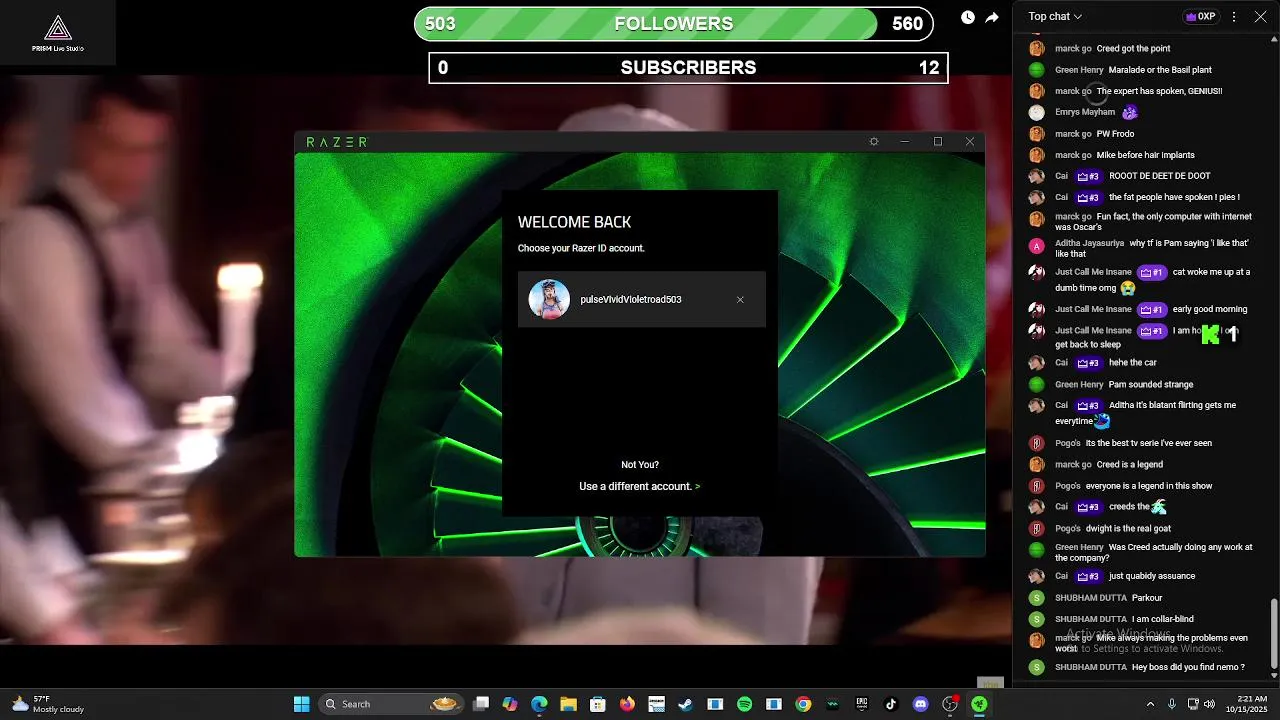Click the PRISM Live Studio logo
Viewport: 1280px width, 720px height.
pos(58,33)
